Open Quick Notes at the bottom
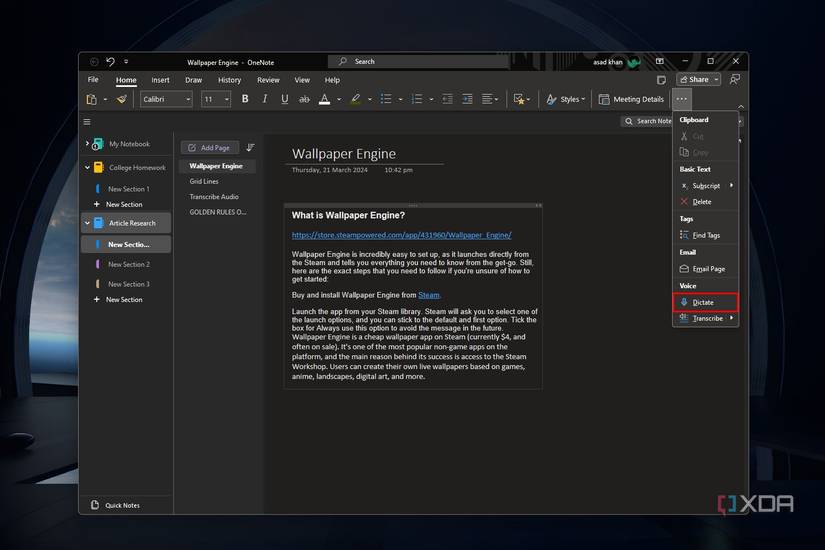825x550 pixels. point(116,505)
